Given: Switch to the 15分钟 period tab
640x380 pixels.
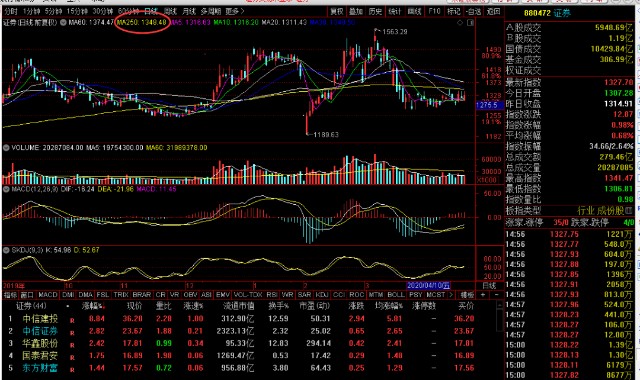Looking at the screenshot, I should click(77, 11).
